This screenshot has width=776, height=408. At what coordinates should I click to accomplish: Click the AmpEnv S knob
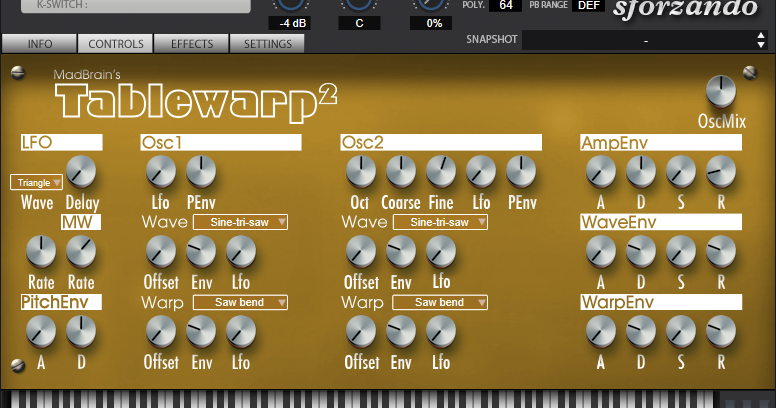pos(681,171)
